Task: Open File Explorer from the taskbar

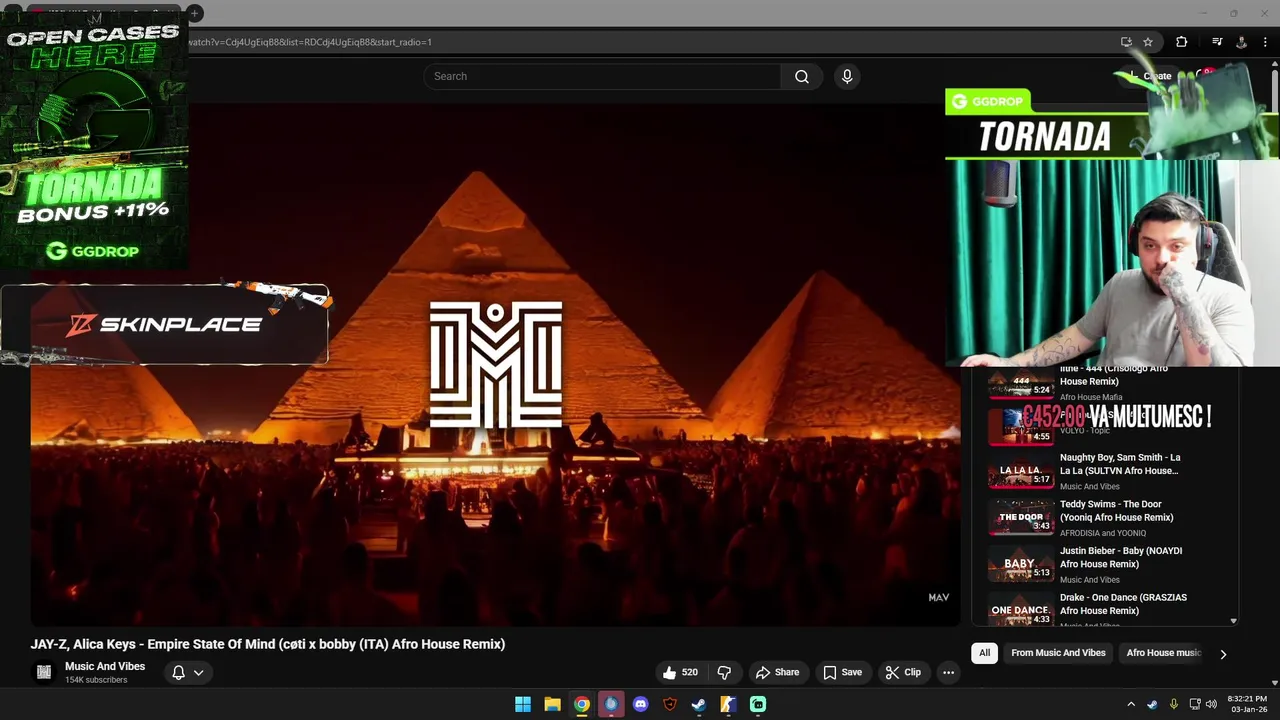Action: (x=552, y=704)
